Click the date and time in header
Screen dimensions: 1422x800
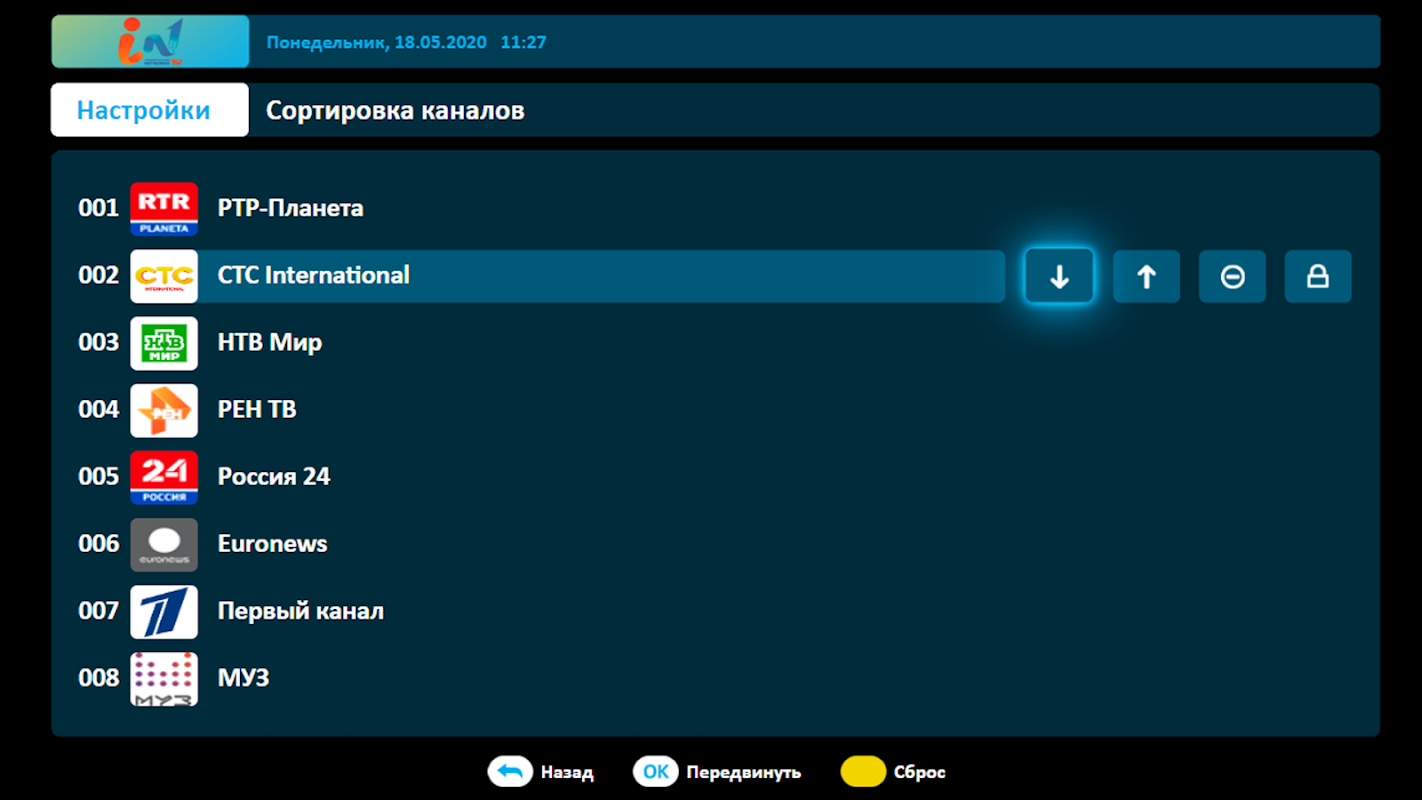pos(407,43)
